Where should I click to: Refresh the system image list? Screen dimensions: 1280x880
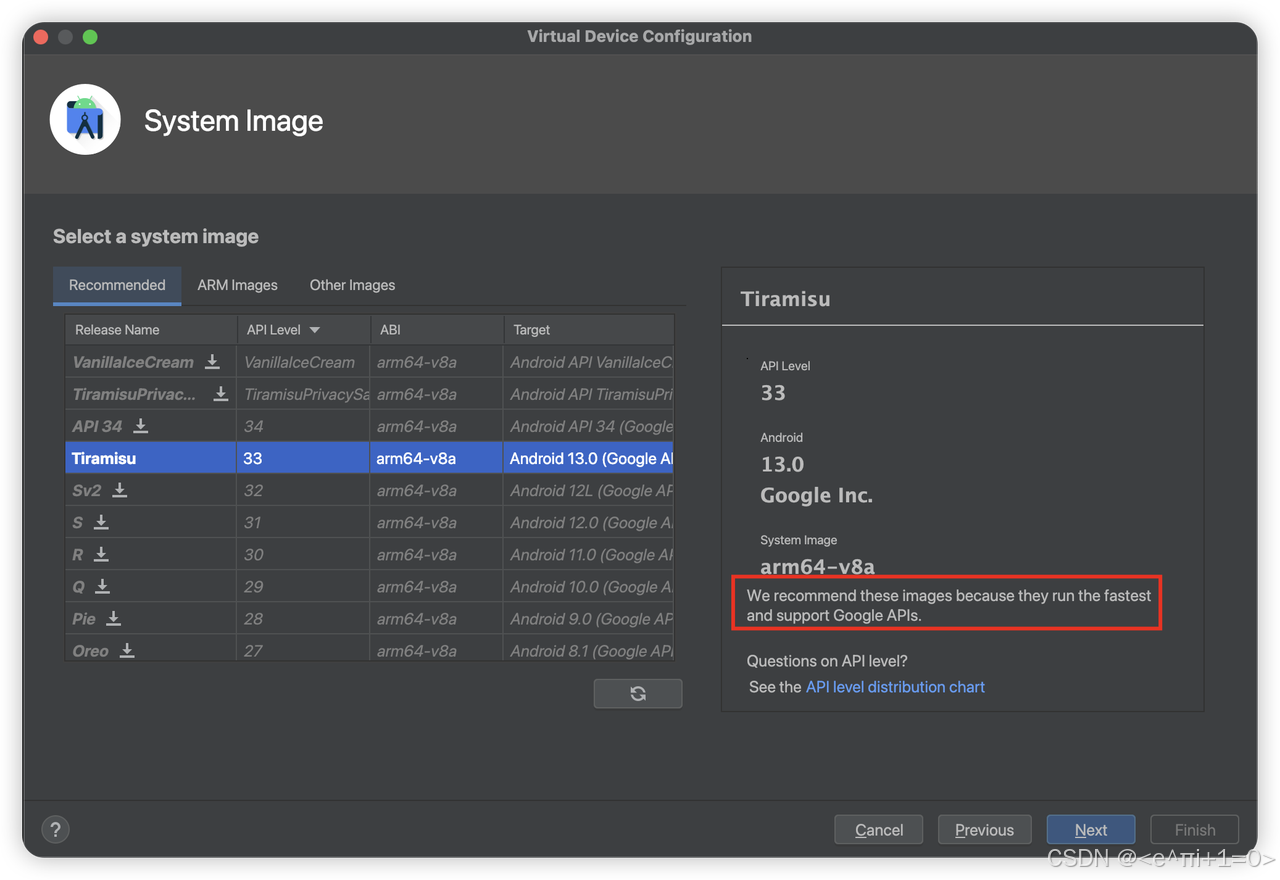click(638, 693)
